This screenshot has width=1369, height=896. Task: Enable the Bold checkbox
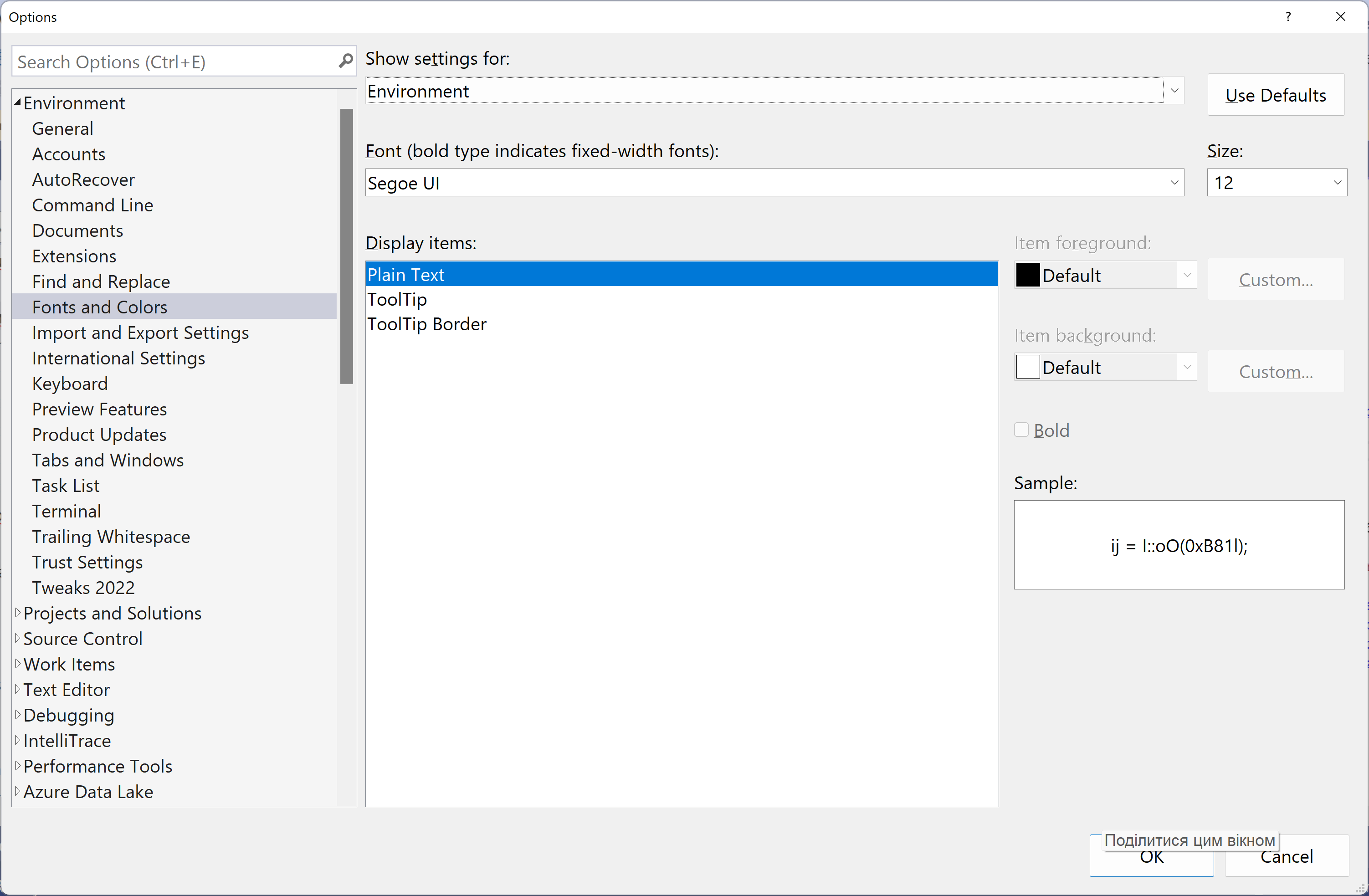pyautogui.click(x=1021, y=430)
